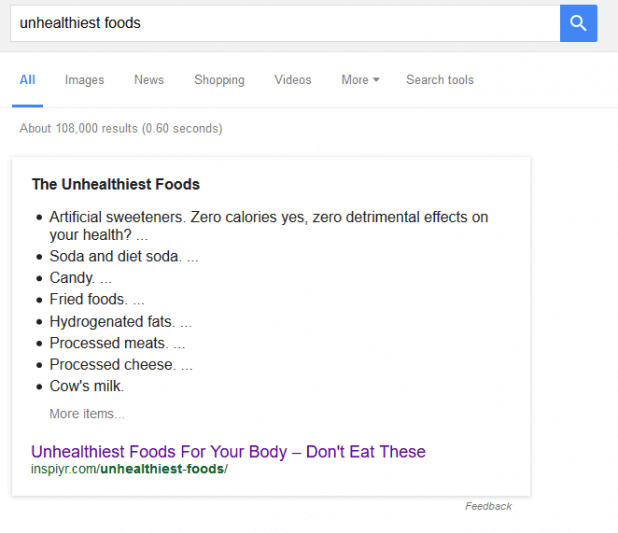Expand the 'More items...' link

(87, 414)
